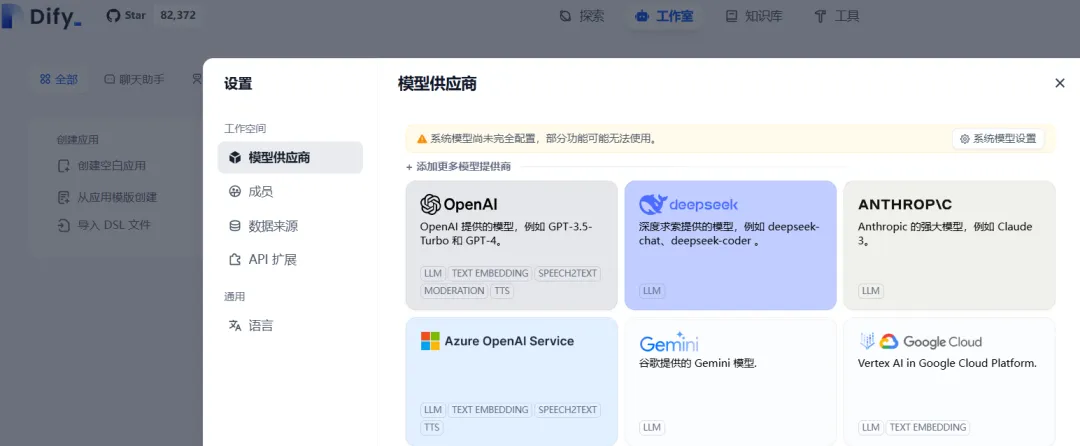Go to the 探索 (Explore) tab
The height and width of the screenshot is (446, 1080).
point(582,16)
